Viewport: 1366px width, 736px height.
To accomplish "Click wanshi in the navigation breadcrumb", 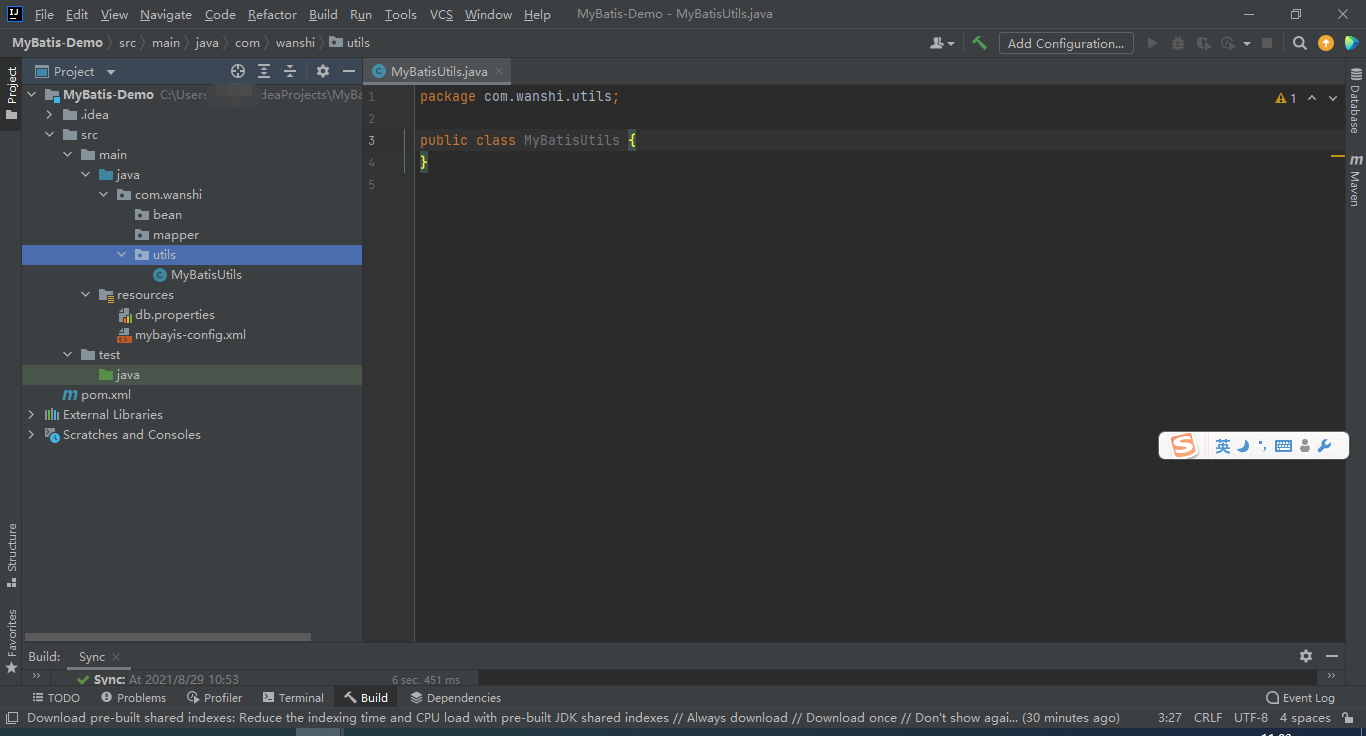I will 295,43.
